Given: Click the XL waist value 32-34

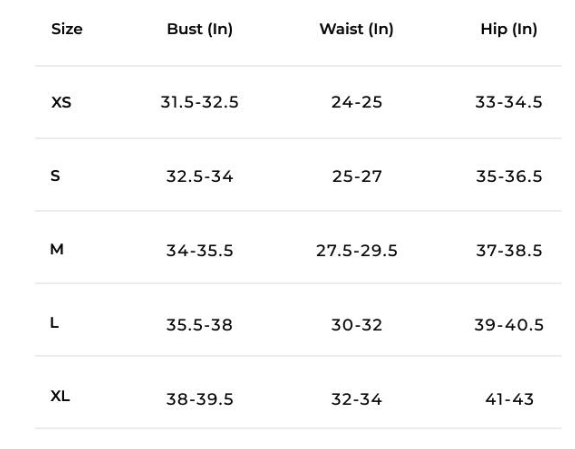Looking at the screenshot, I should 356,399.
